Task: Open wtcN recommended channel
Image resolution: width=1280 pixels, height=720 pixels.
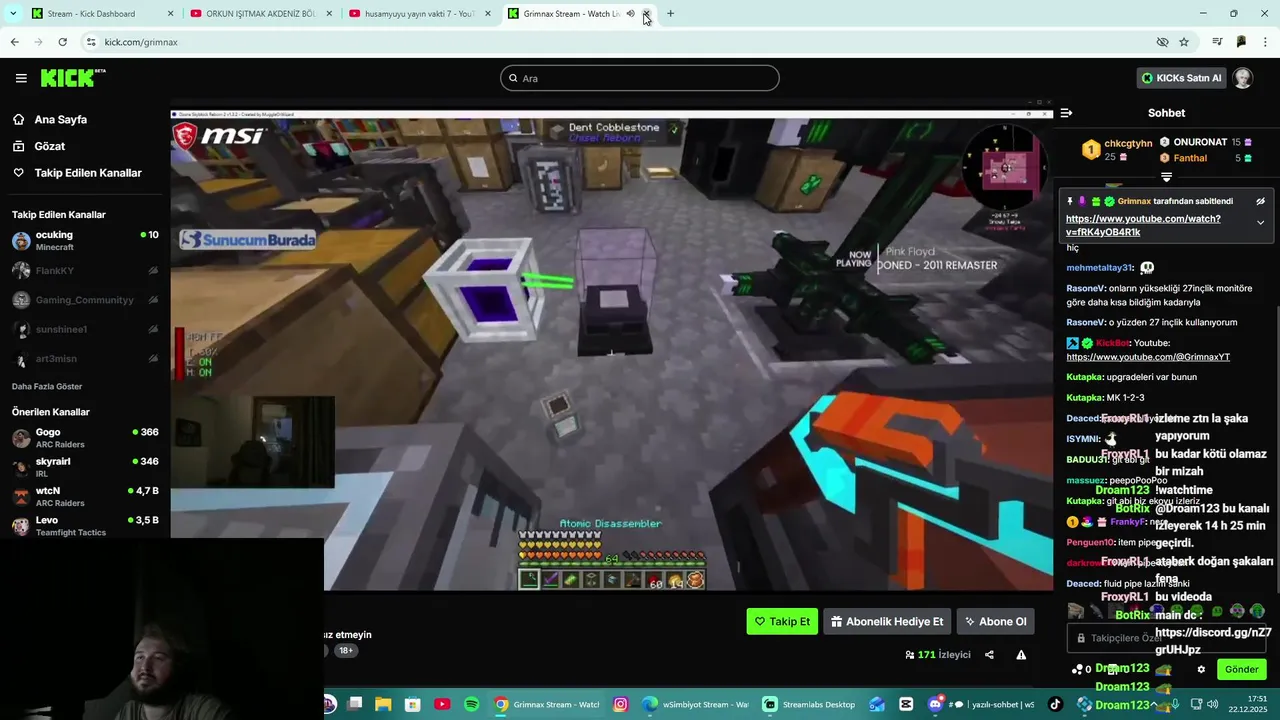Action: [x=85, y=496]
